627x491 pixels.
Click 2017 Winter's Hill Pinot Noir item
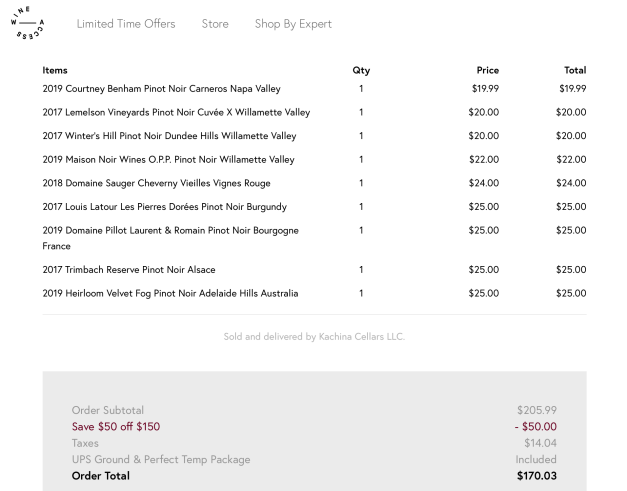(x=169, y=136)
